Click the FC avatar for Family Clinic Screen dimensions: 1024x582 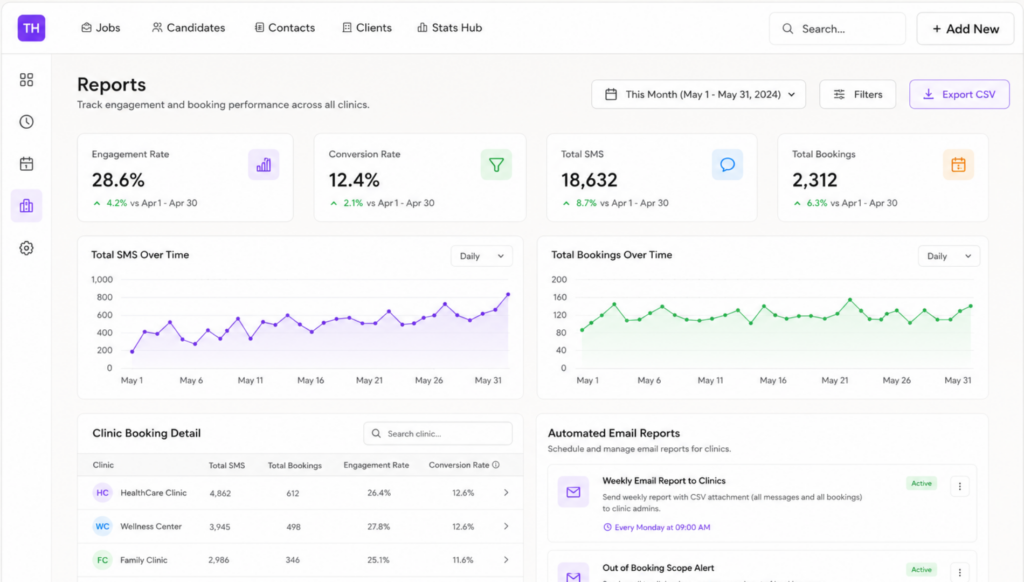pos(103,560)
